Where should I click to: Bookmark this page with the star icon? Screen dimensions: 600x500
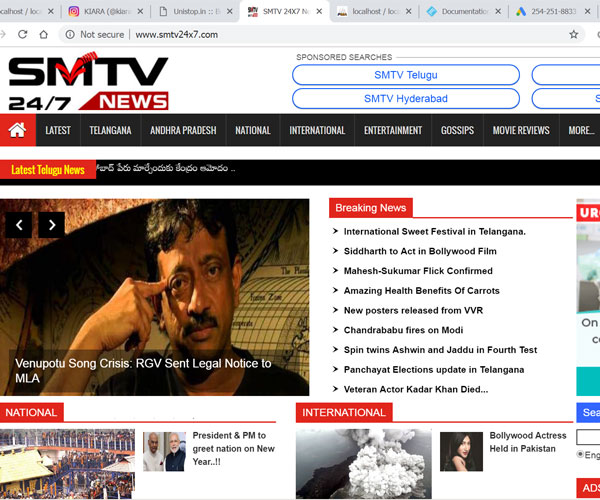pyautogui.click(x=574, y=34)
